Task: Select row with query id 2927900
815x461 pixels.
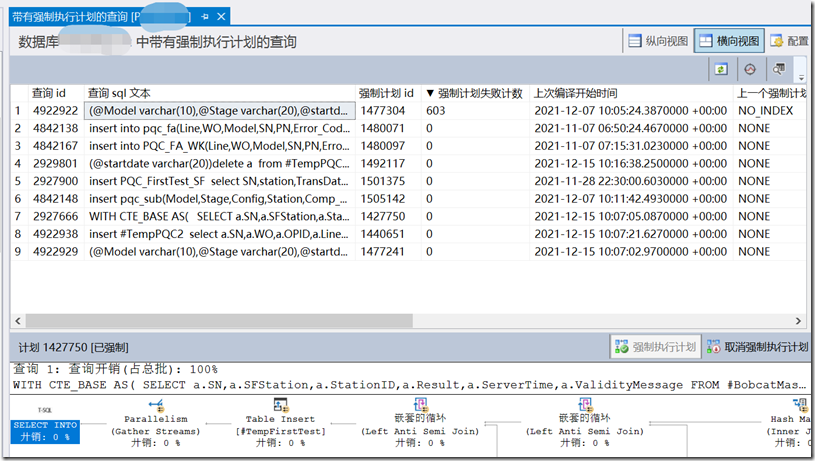Action: coord(408,181)
